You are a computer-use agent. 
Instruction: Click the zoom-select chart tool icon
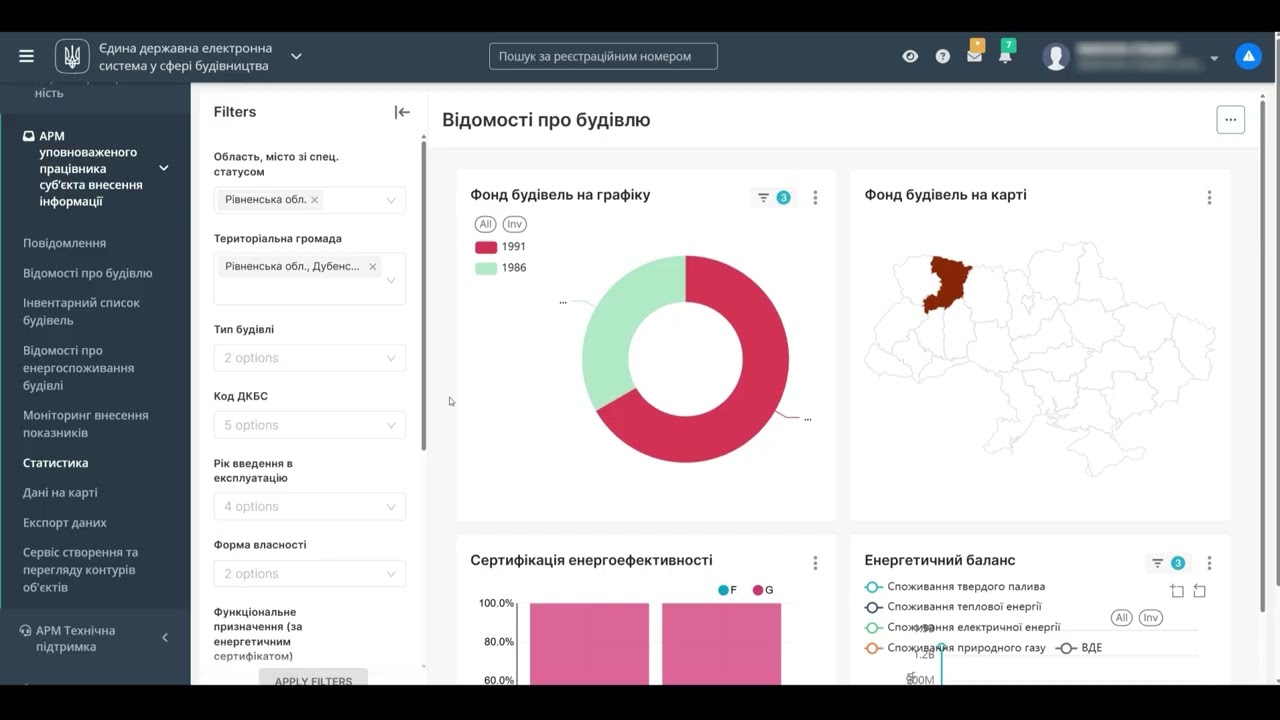coord(1177,591)
